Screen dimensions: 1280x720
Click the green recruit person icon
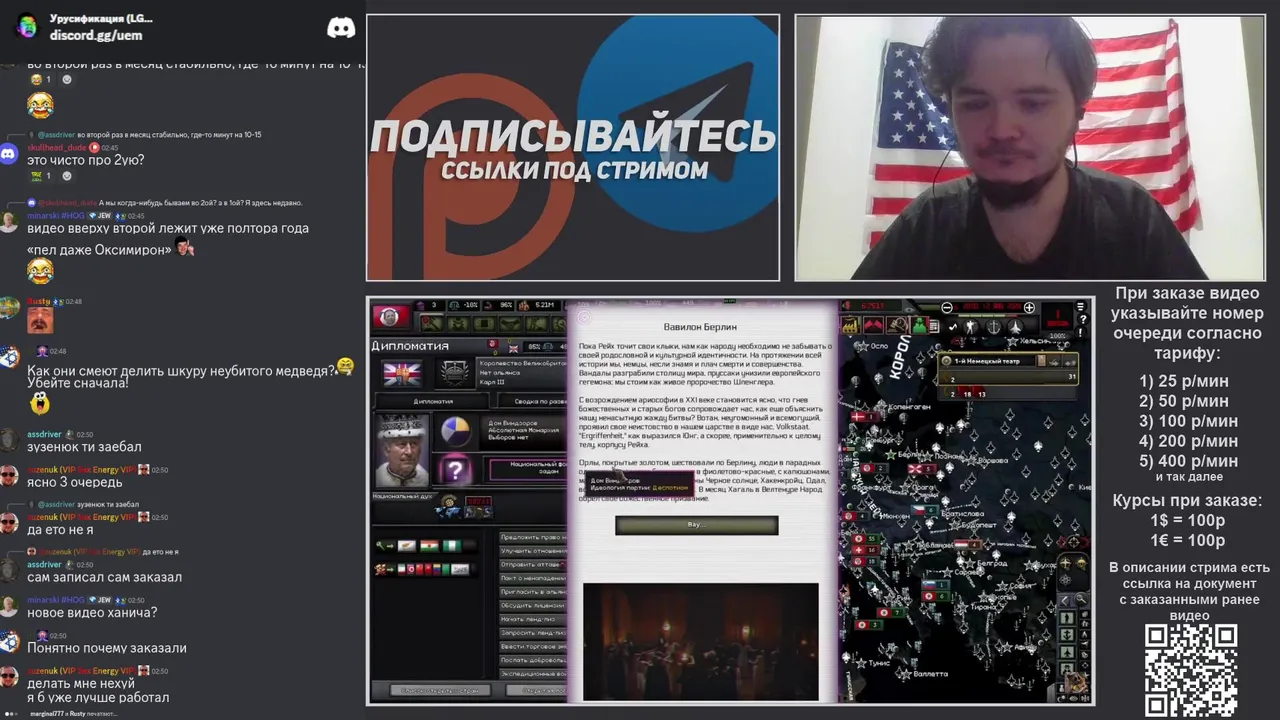[919, 325]
